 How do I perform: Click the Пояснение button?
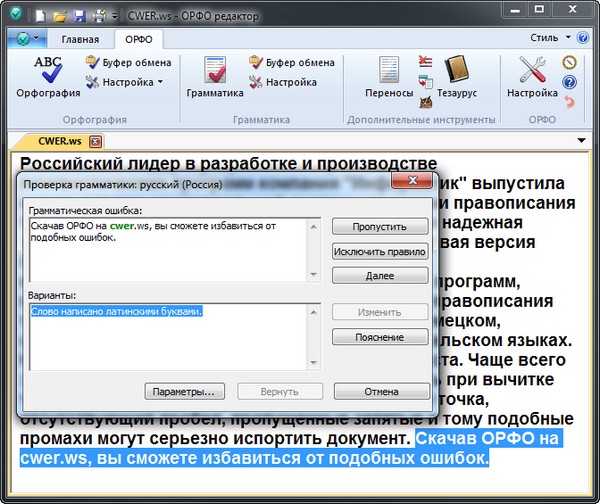coord(380,337)
